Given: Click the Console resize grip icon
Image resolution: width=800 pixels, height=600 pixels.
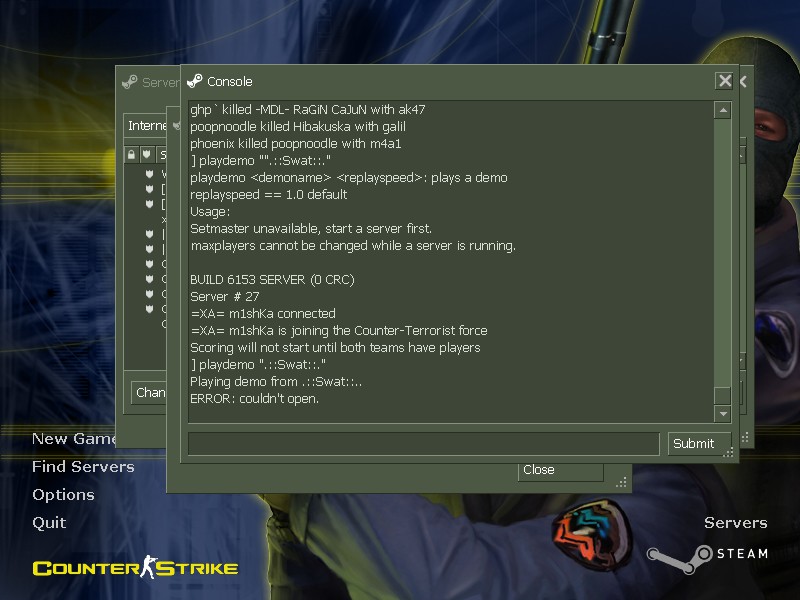Looking at the screenshot, I should point(728,453).
